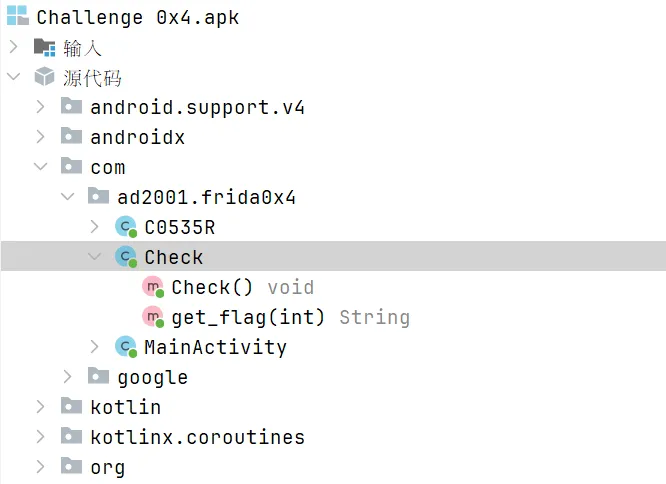Expand the kotlinx.coroutines package

click(x=40, y=437)
